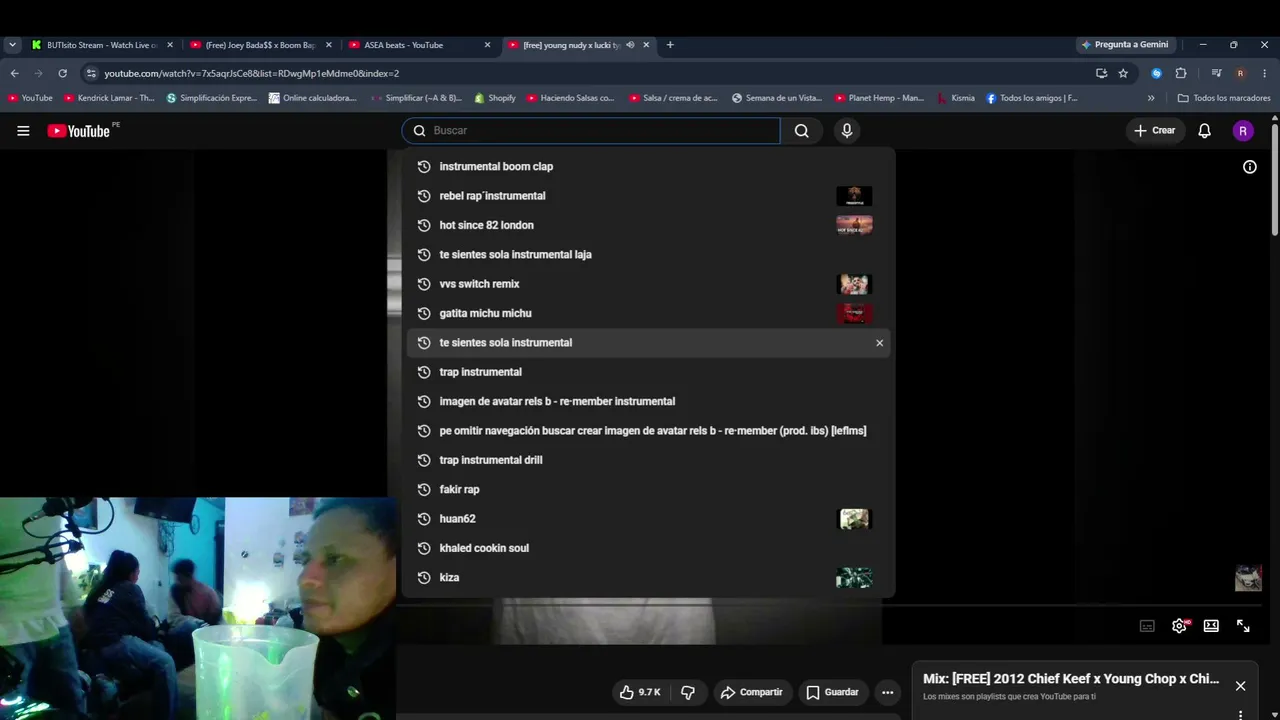
Task: Click the install app icon in address bar
Action: (1102, 73)
